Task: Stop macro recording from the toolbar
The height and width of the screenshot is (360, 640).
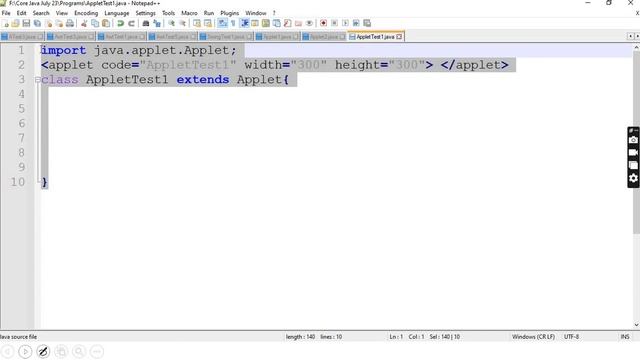Action: click(334, 23)
